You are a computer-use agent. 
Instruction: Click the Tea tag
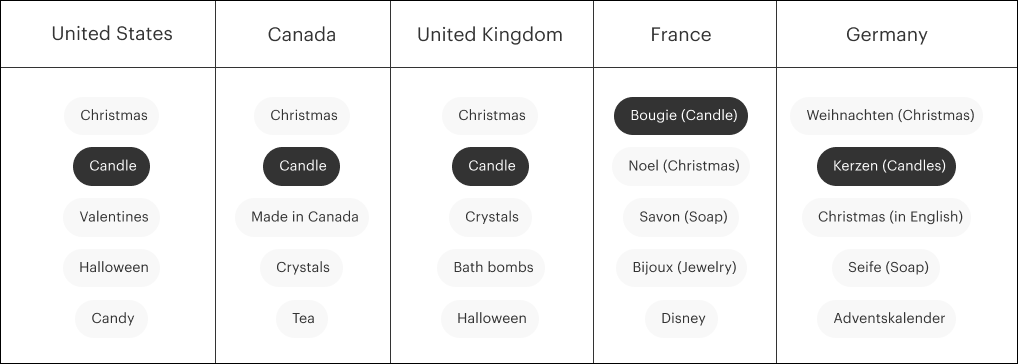pyautogui.click(x=302, y=319)
